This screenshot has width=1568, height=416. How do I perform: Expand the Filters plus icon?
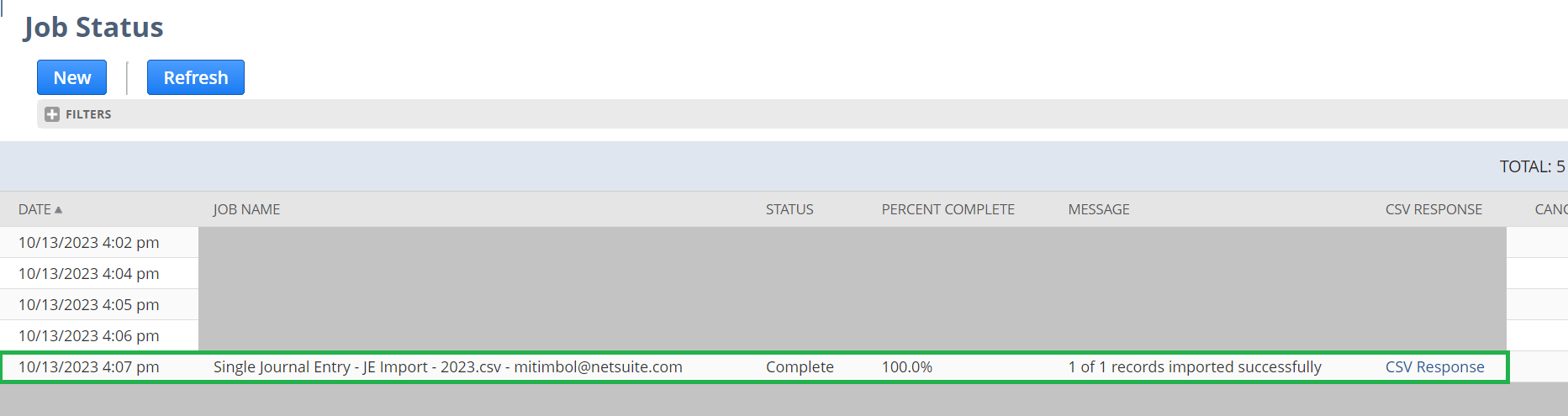click(52, 114)
